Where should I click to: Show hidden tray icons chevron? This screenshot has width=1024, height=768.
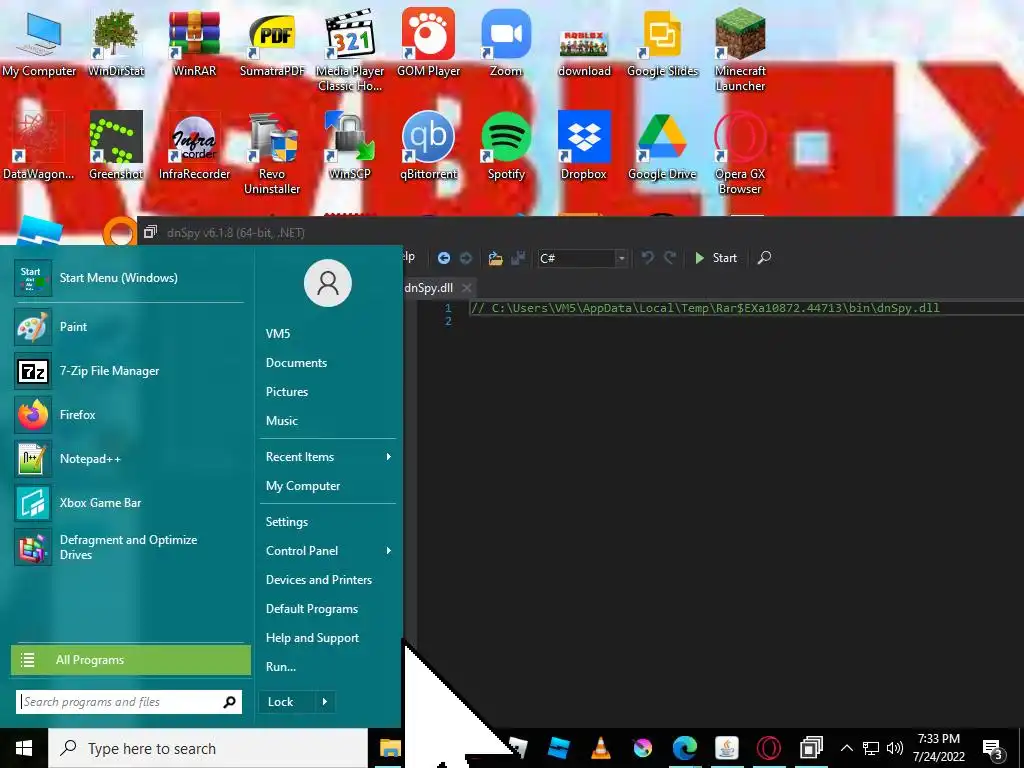point(846,748)
